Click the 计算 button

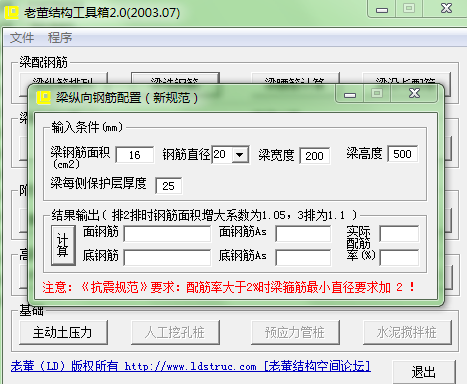(63, 245)
